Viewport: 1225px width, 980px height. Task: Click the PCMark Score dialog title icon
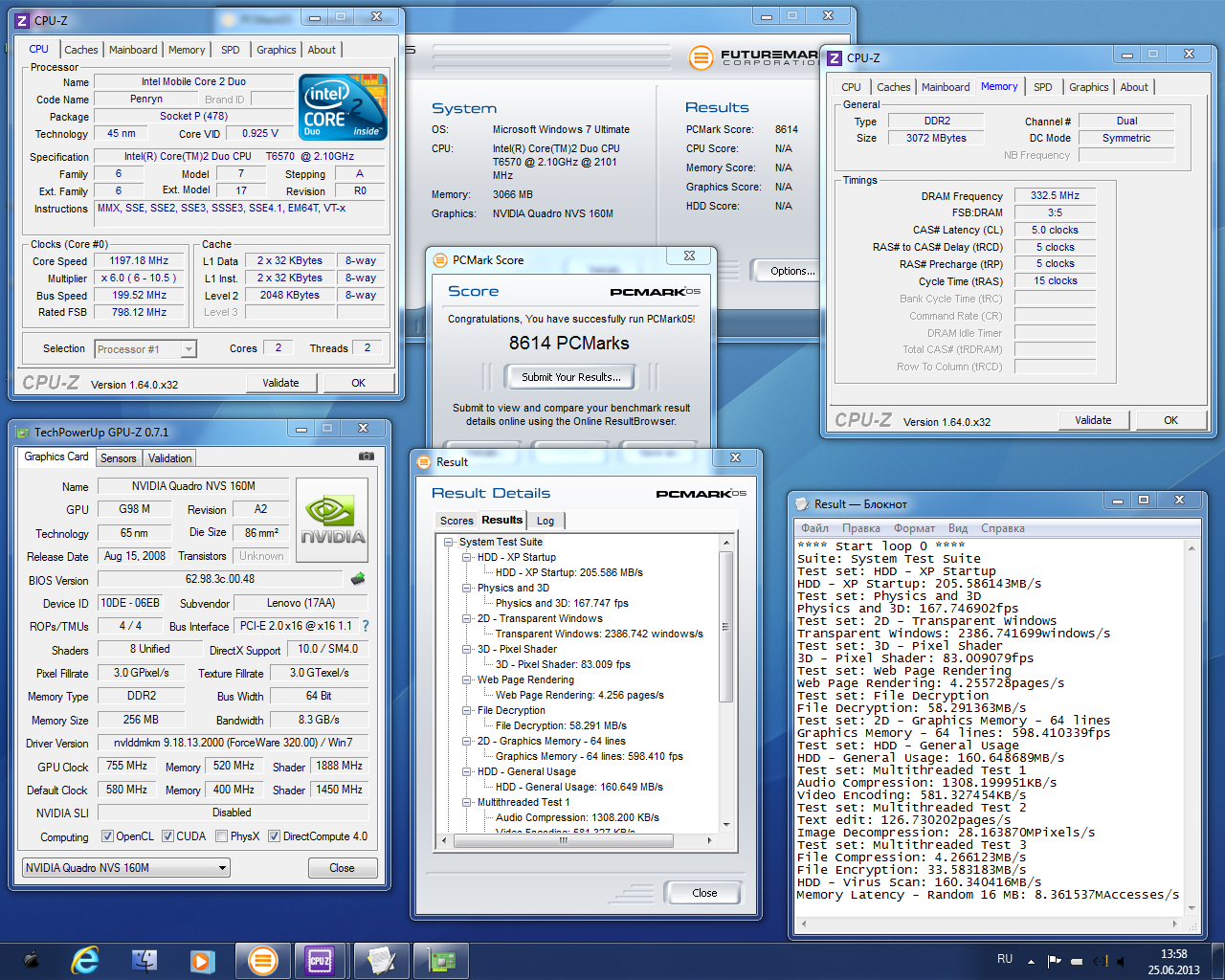pos(440,260)
